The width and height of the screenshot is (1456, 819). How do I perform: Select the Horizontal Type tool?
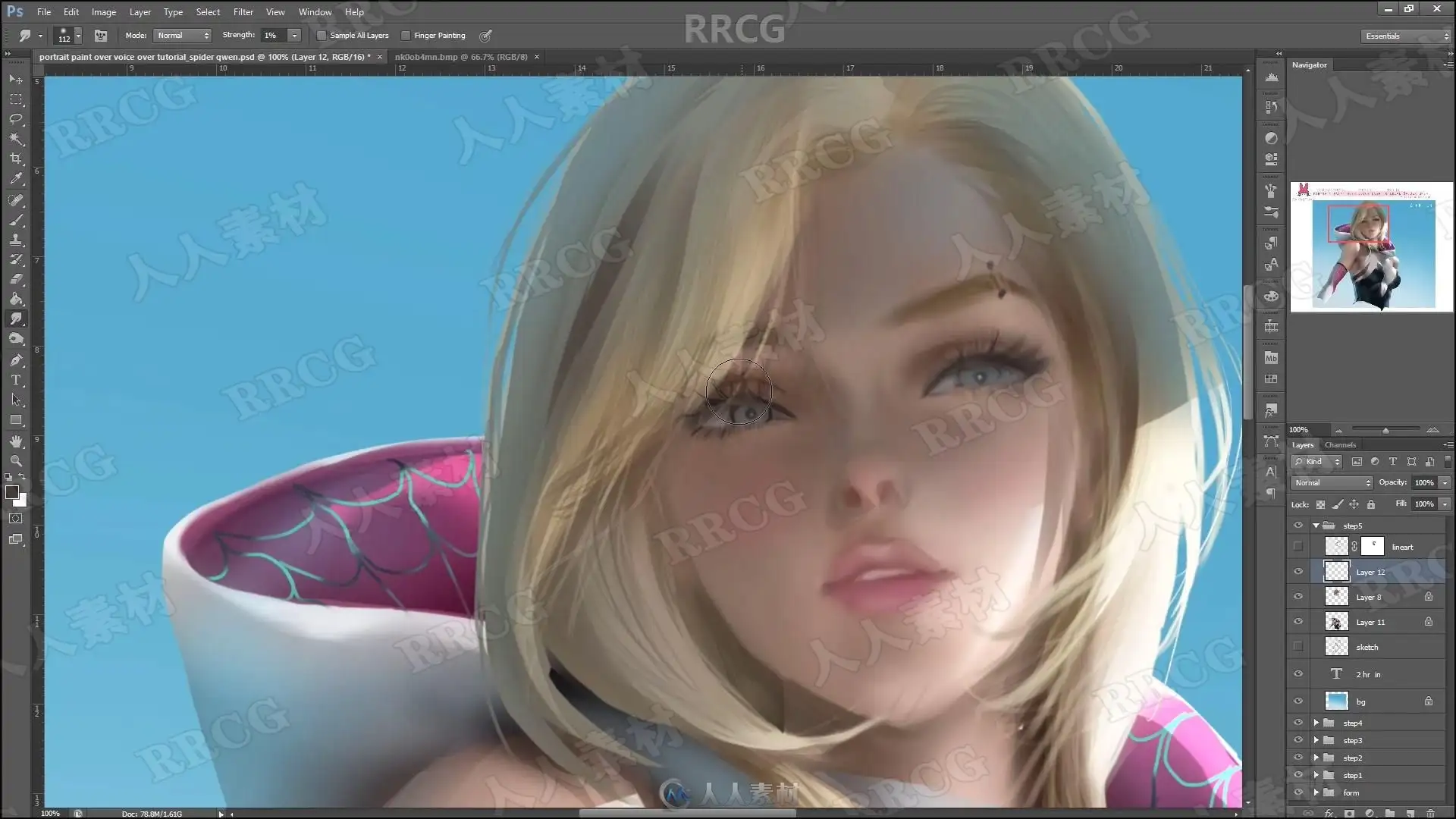16,380
